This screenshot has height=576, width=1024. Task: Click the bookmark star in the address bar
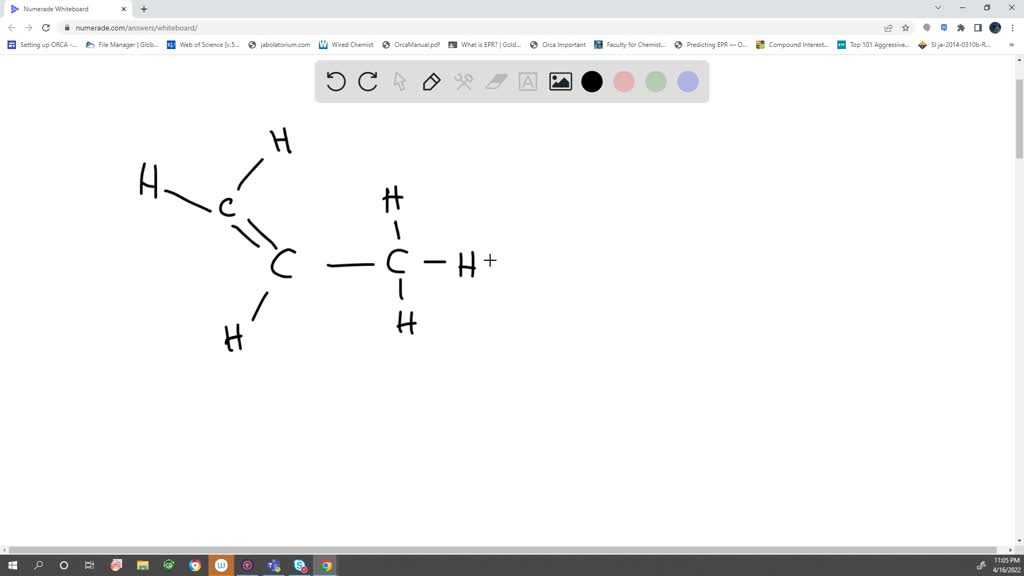point(905,28)
